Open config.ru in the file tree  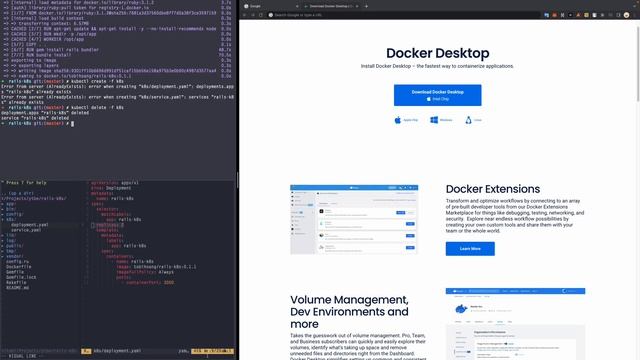[x=18, y=262]
